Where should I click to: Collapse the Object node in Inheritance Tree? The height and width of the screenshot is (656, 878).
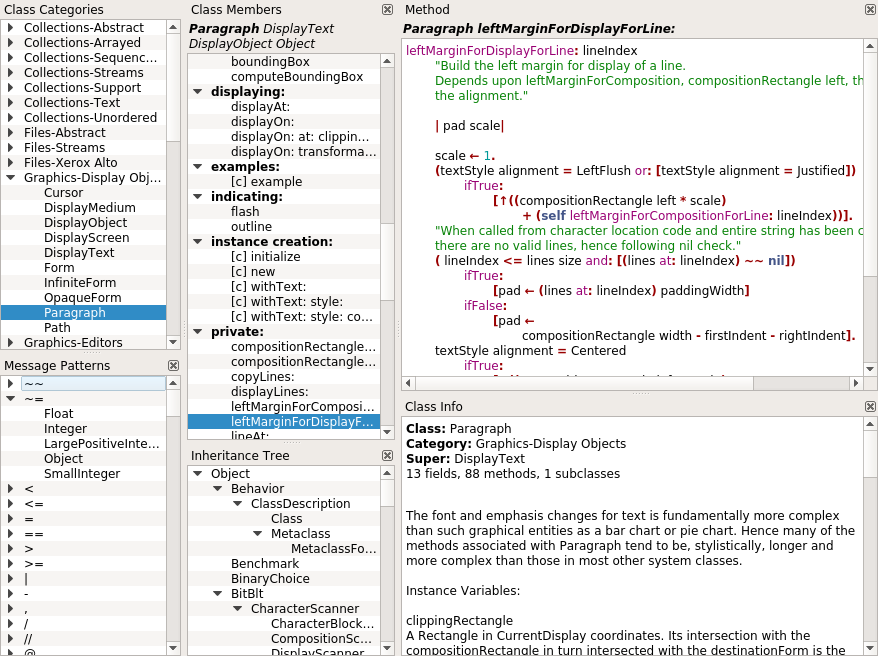tap(198, 474)
